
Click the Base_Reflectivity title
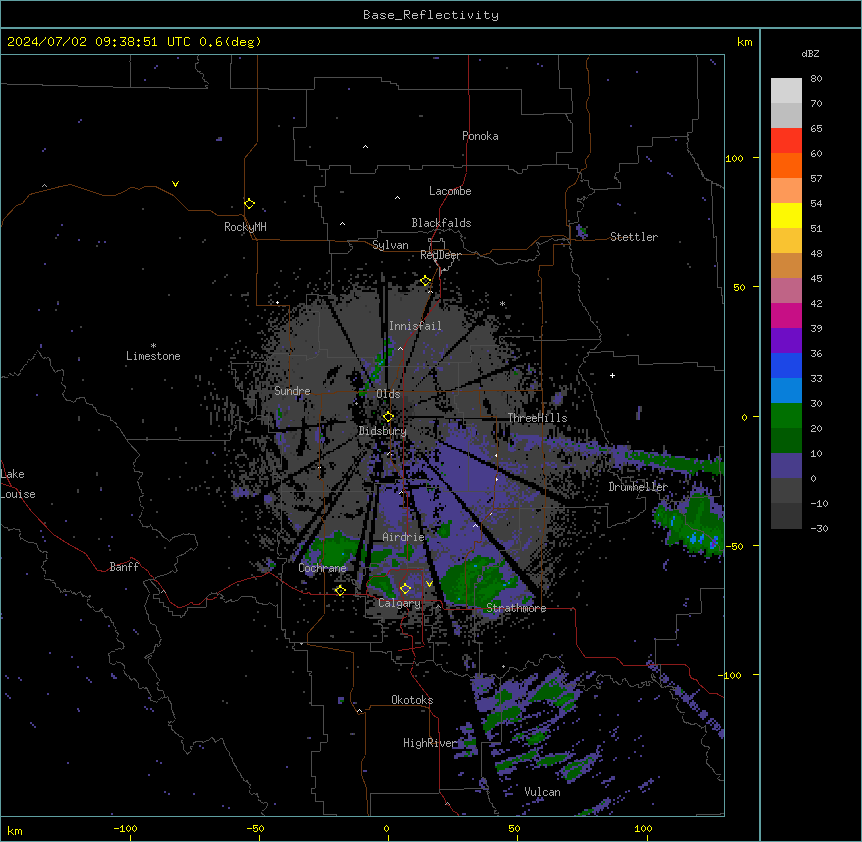tap(431, 15)
